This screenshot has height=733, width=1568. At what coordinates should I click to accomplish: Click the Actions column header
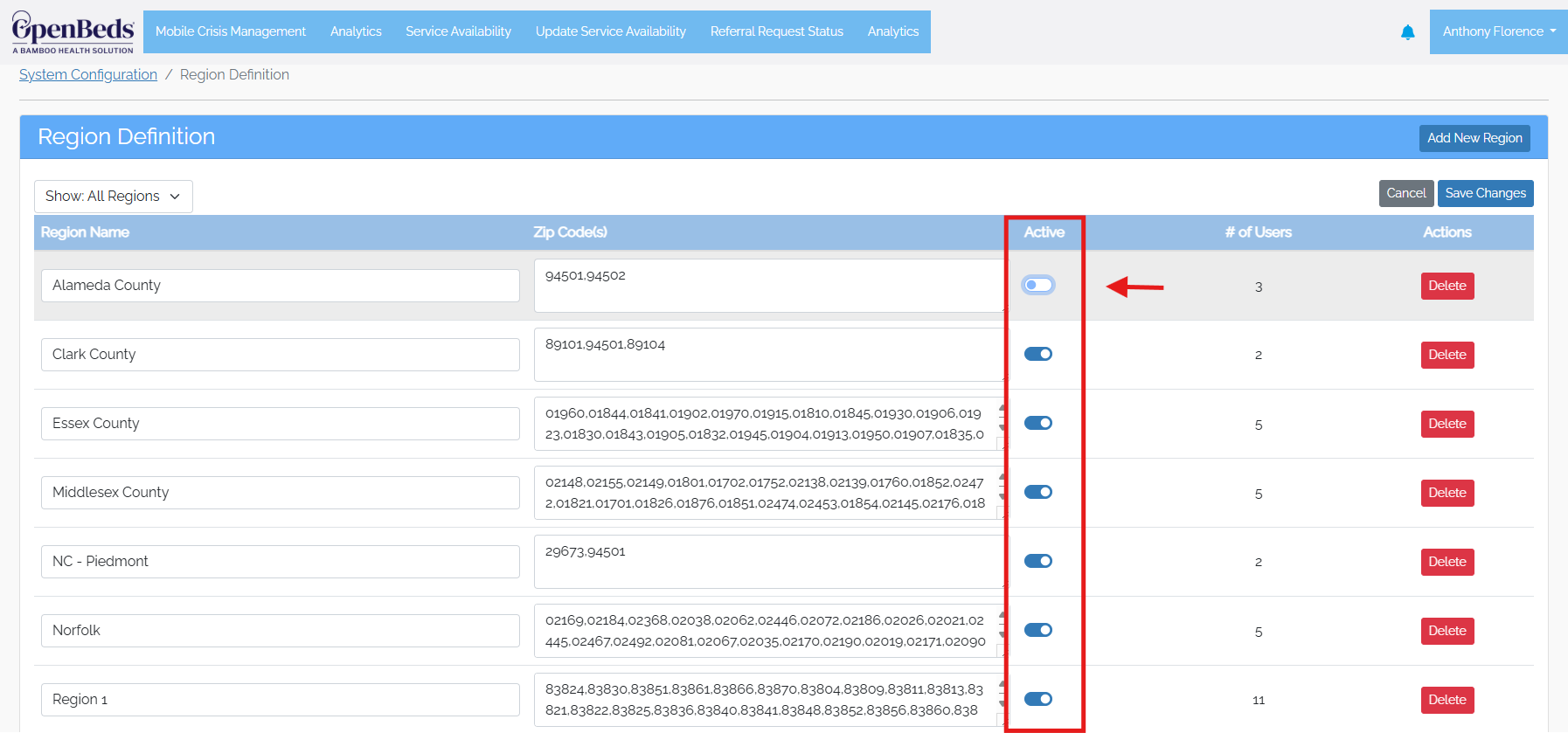pyautogui.click(x=1447, y=232)
